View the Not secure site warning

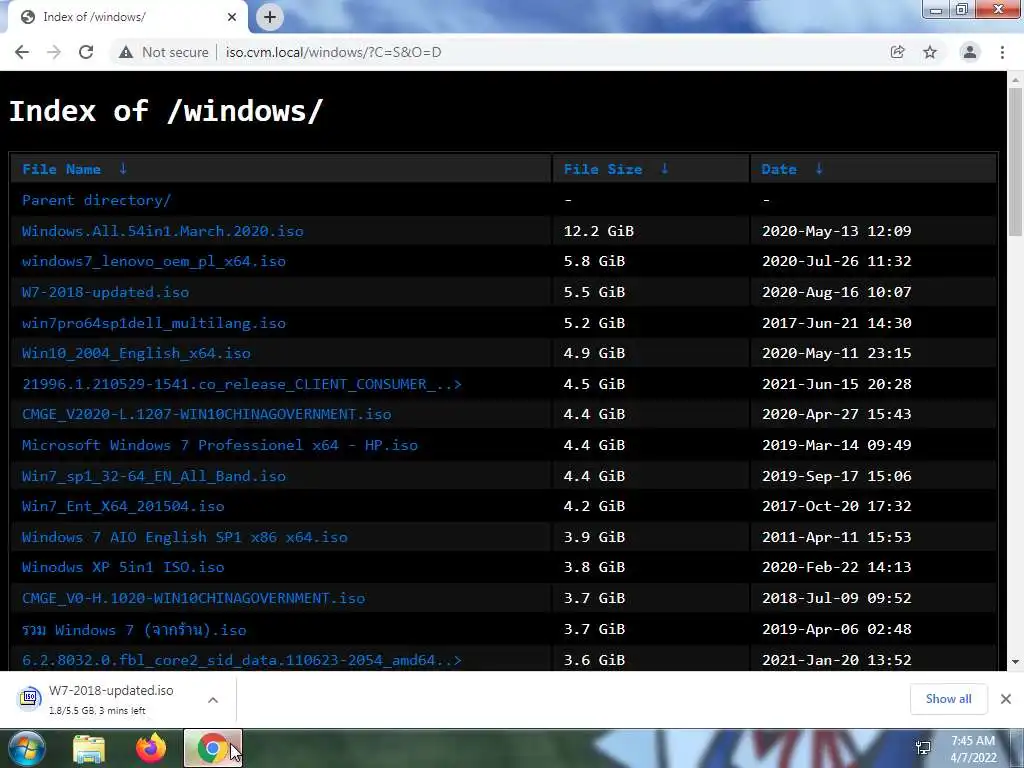[x=164, y=52]
